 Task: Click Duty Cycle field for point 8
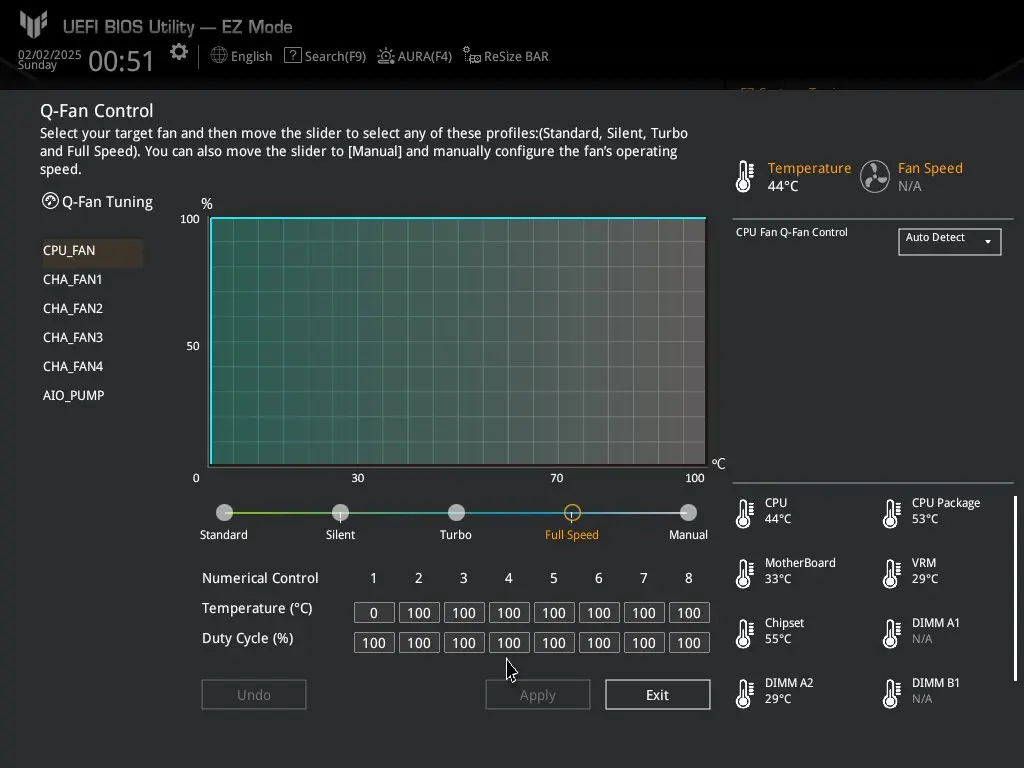(689, 643)
